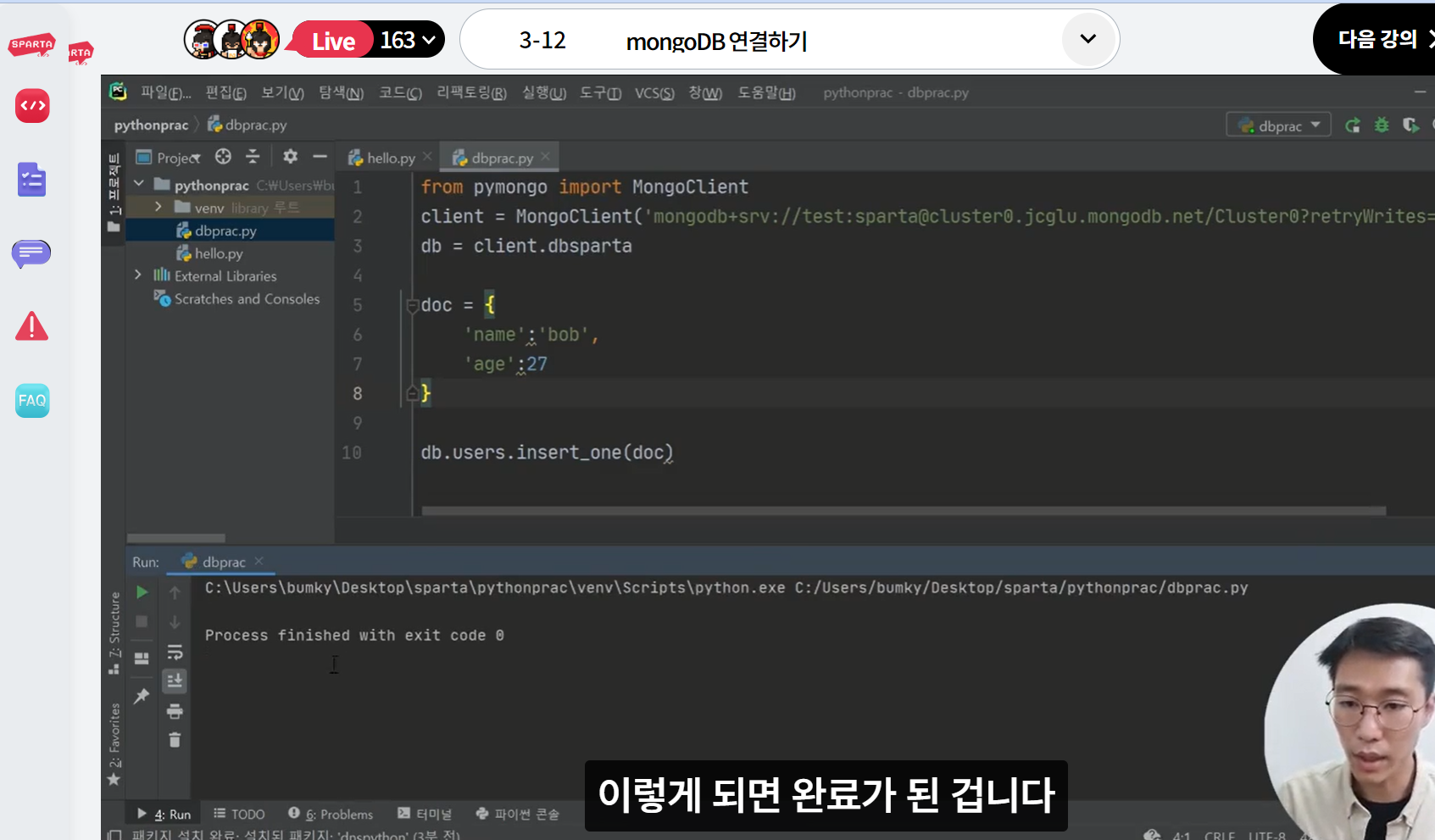Go to next lecture with 다음 강의
The image size is (1435, 840).
tap(1377, 39)
